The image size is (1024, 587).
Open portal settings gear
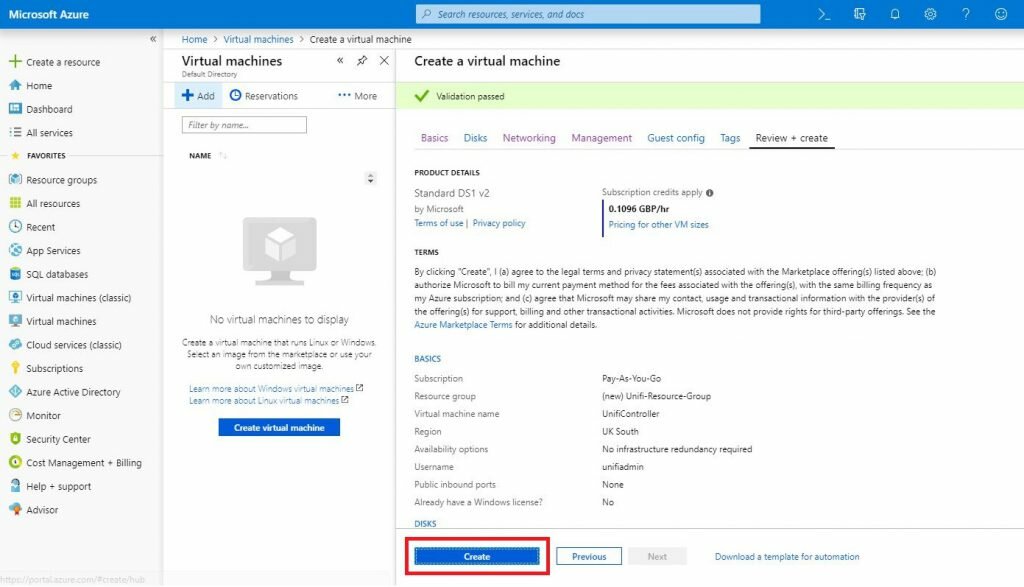(x=930, y=14)
